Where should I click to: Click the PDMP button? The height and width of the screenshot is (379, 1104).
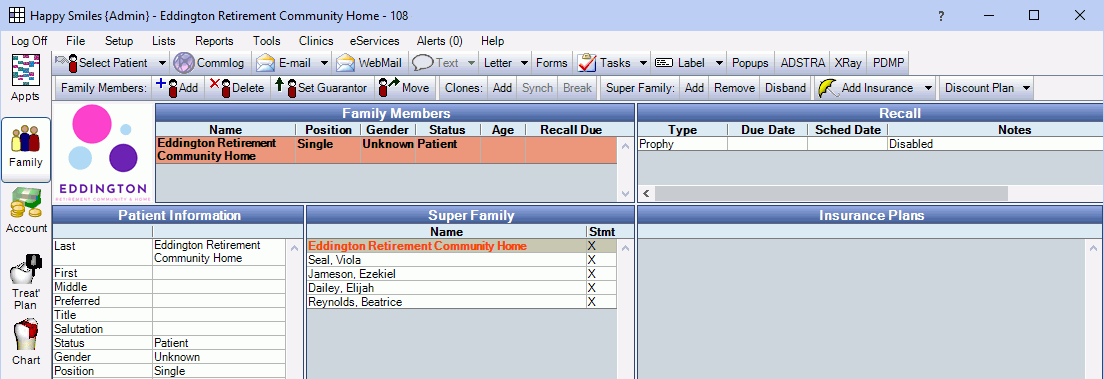click(888, 63)
